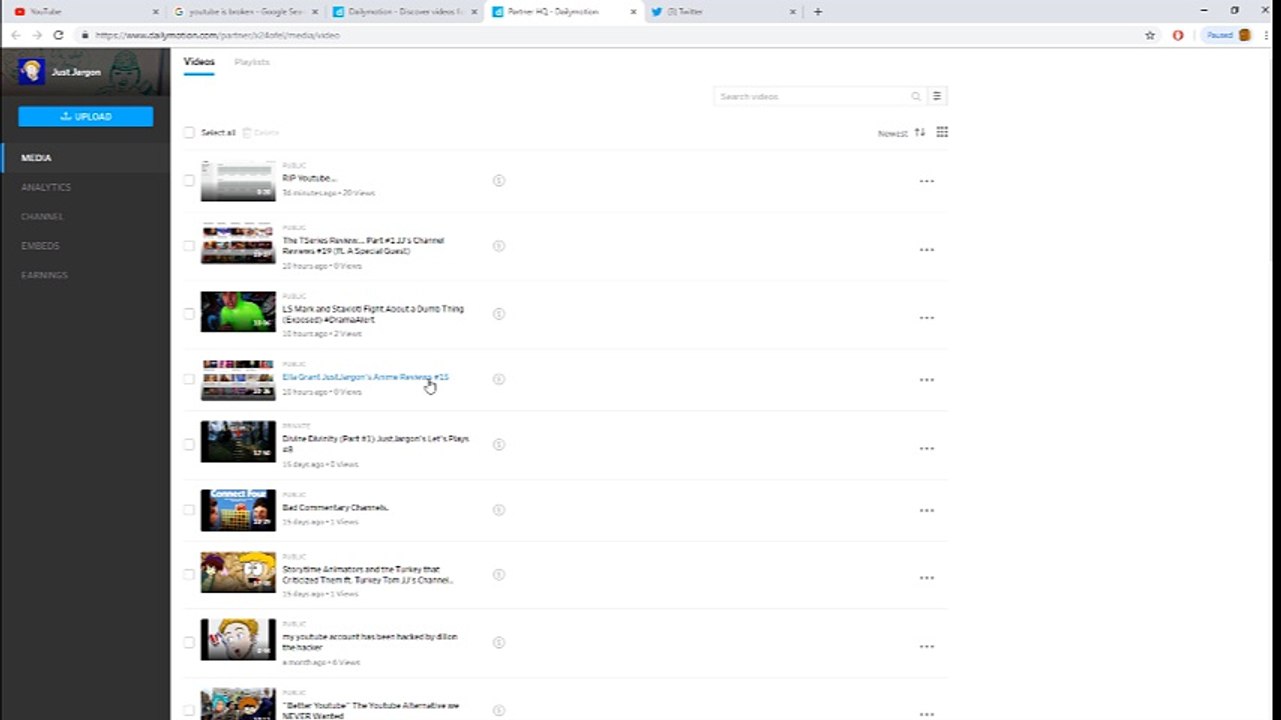Click the red Opera-style extension icon
This screenshot has width=1281, height=720.
click(1178, 35)
